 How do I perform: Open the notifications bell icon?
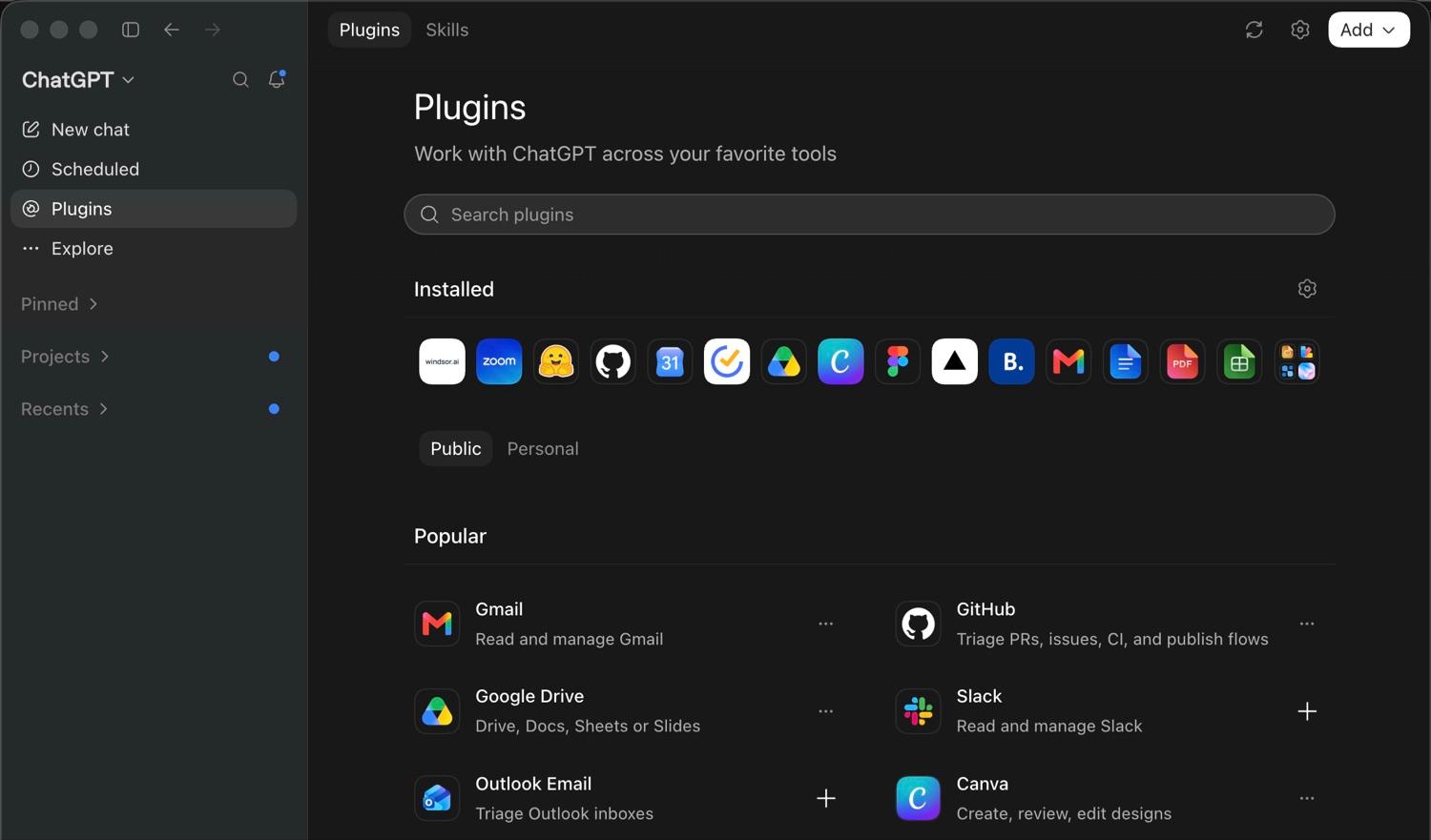277,80
